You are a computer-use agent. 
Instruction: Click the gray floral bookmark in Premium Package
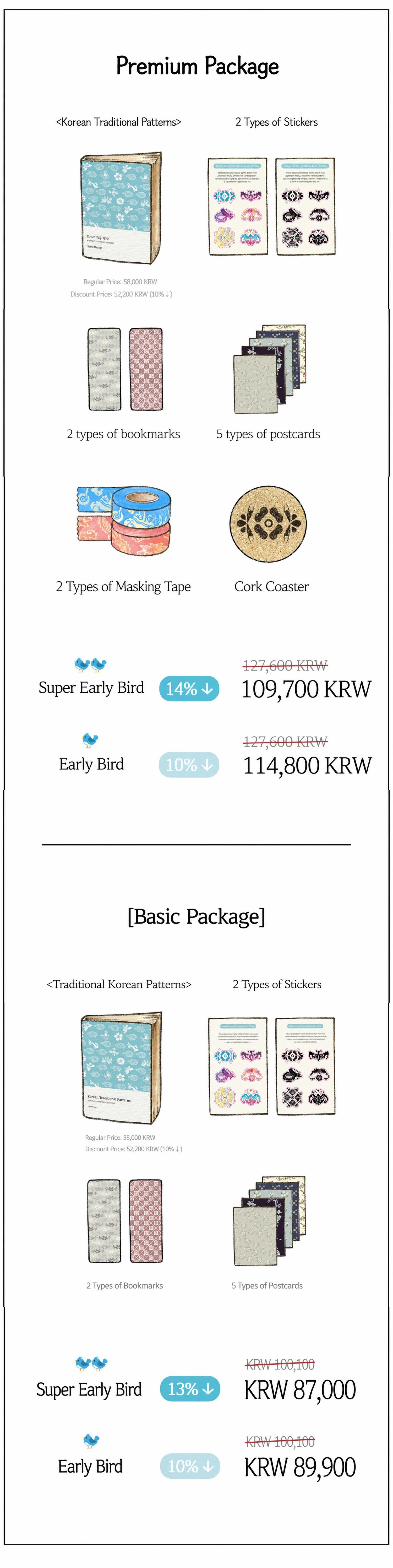tap(105, 370)
